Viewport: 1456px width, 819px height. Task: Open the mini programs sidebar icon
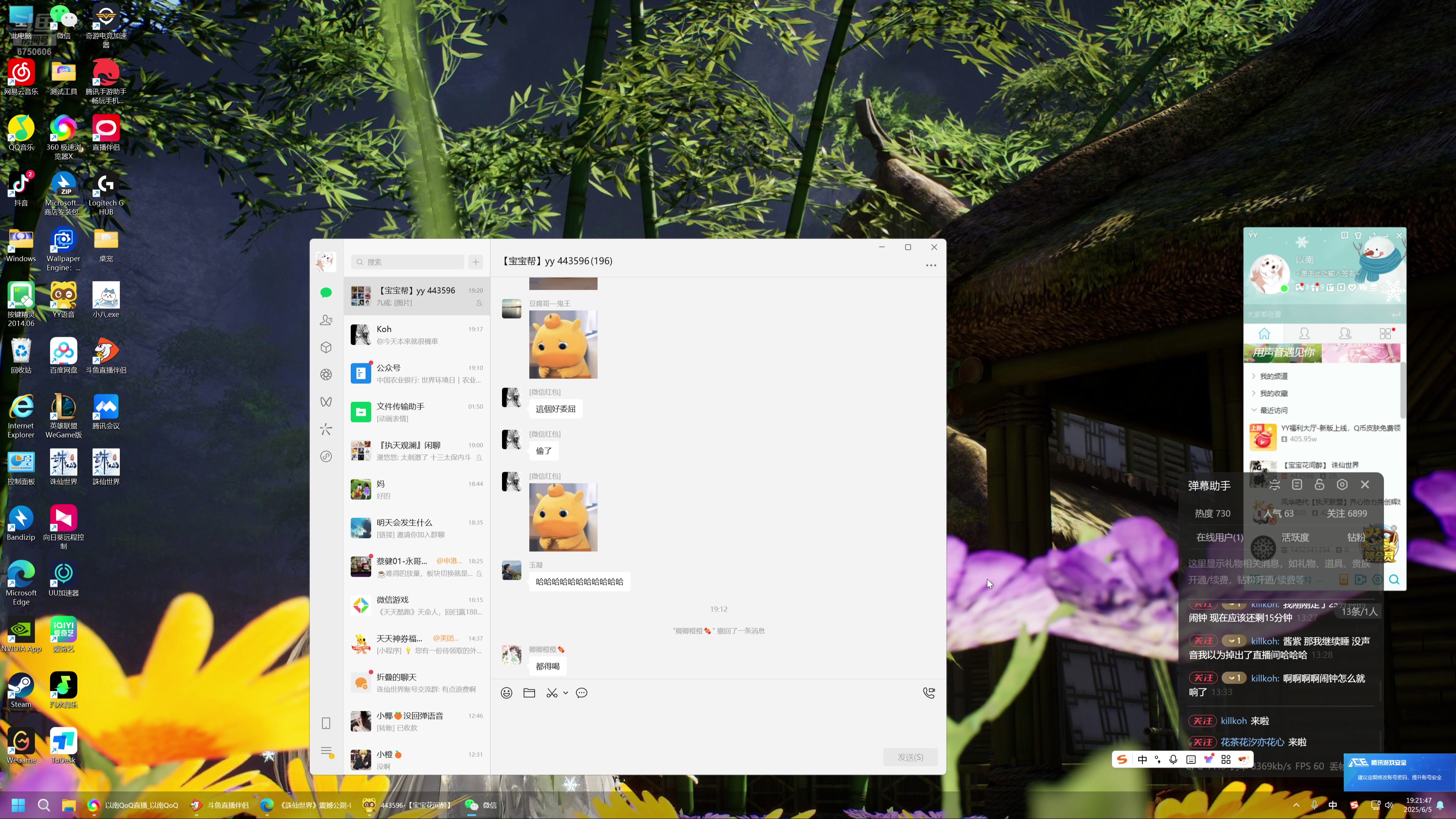326,456
